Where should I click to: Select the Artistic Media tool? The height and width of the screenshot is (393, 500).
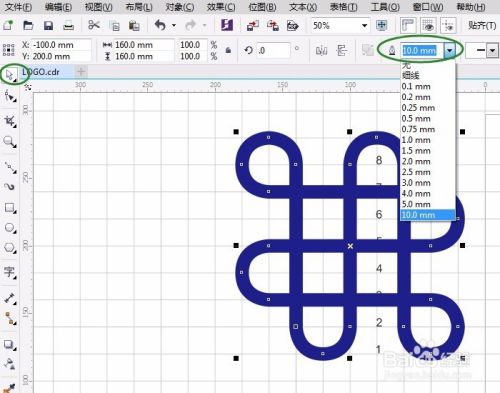click(x=10, y=186)
